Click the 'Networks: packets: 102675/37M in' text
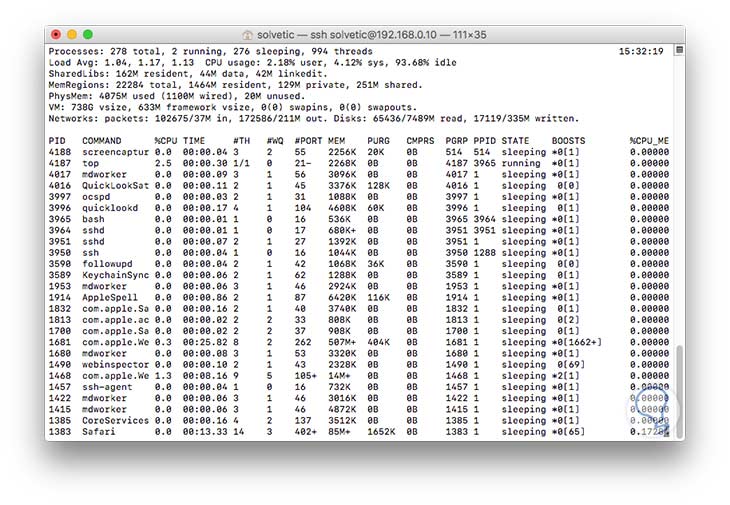This screenshot has height=505, width=730. click(137, 119)
